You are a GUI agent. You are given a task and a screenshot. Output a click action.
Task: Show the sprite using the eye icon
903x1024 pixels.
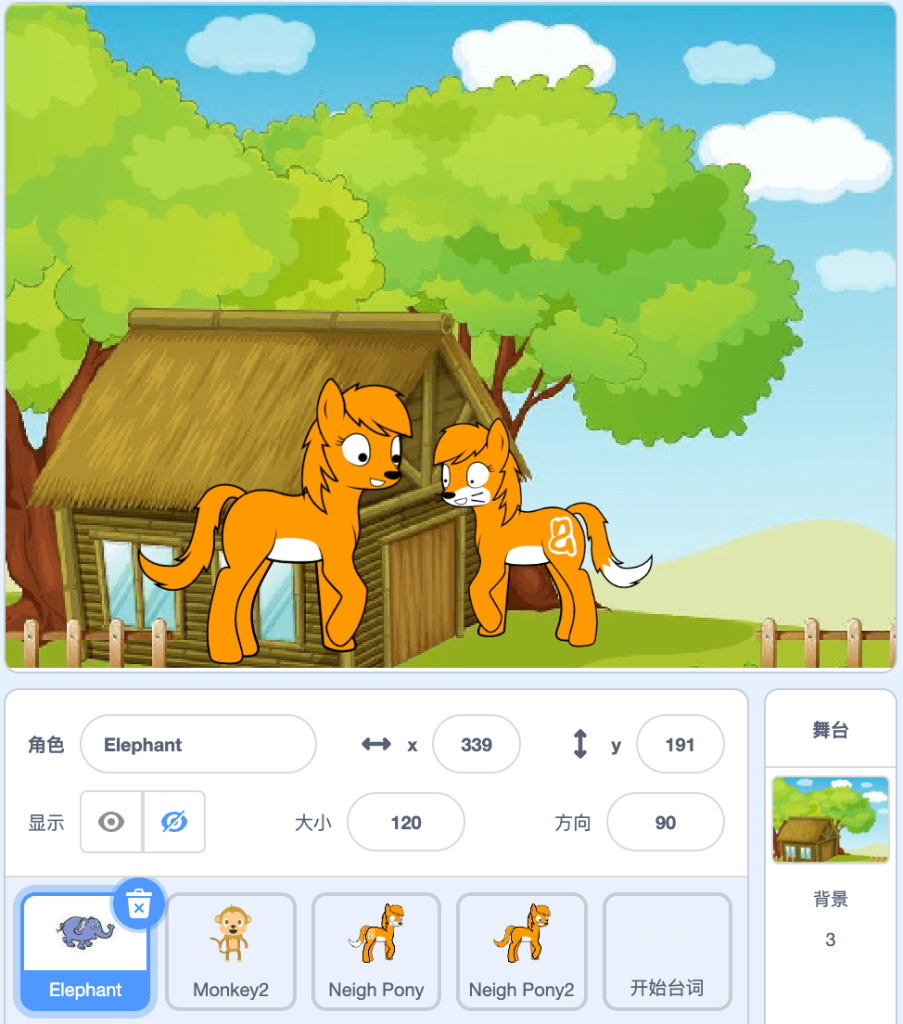(111, 822)
